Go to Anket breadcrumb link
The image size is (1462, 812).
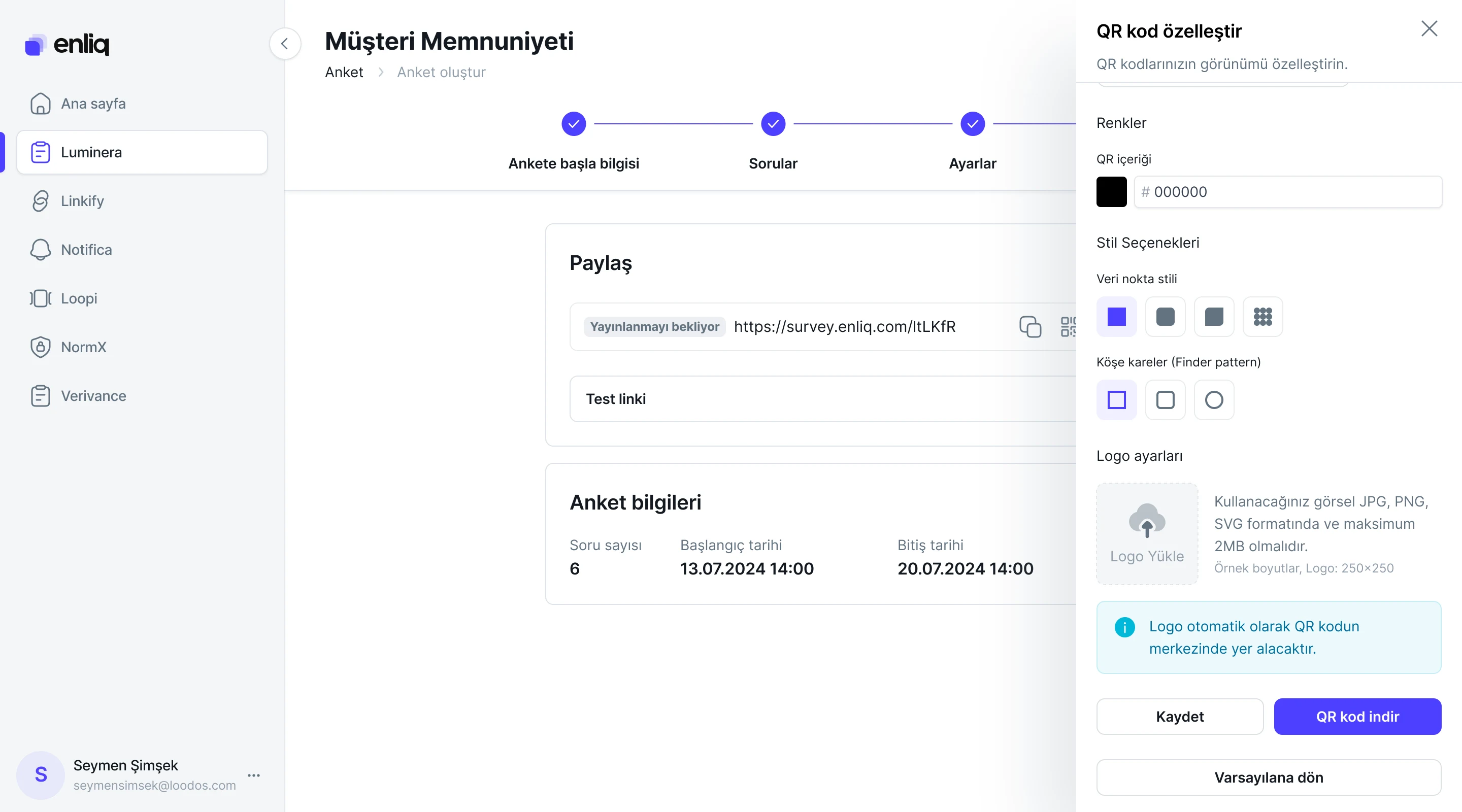(344, 72)
